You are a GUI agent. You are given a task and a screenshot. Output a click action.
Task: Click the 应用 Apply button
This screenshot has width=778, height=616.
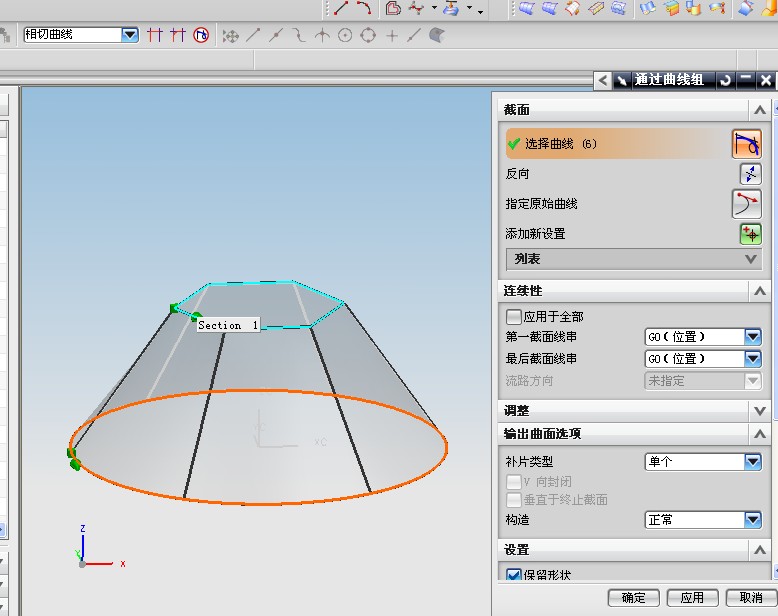click(692, 598)
